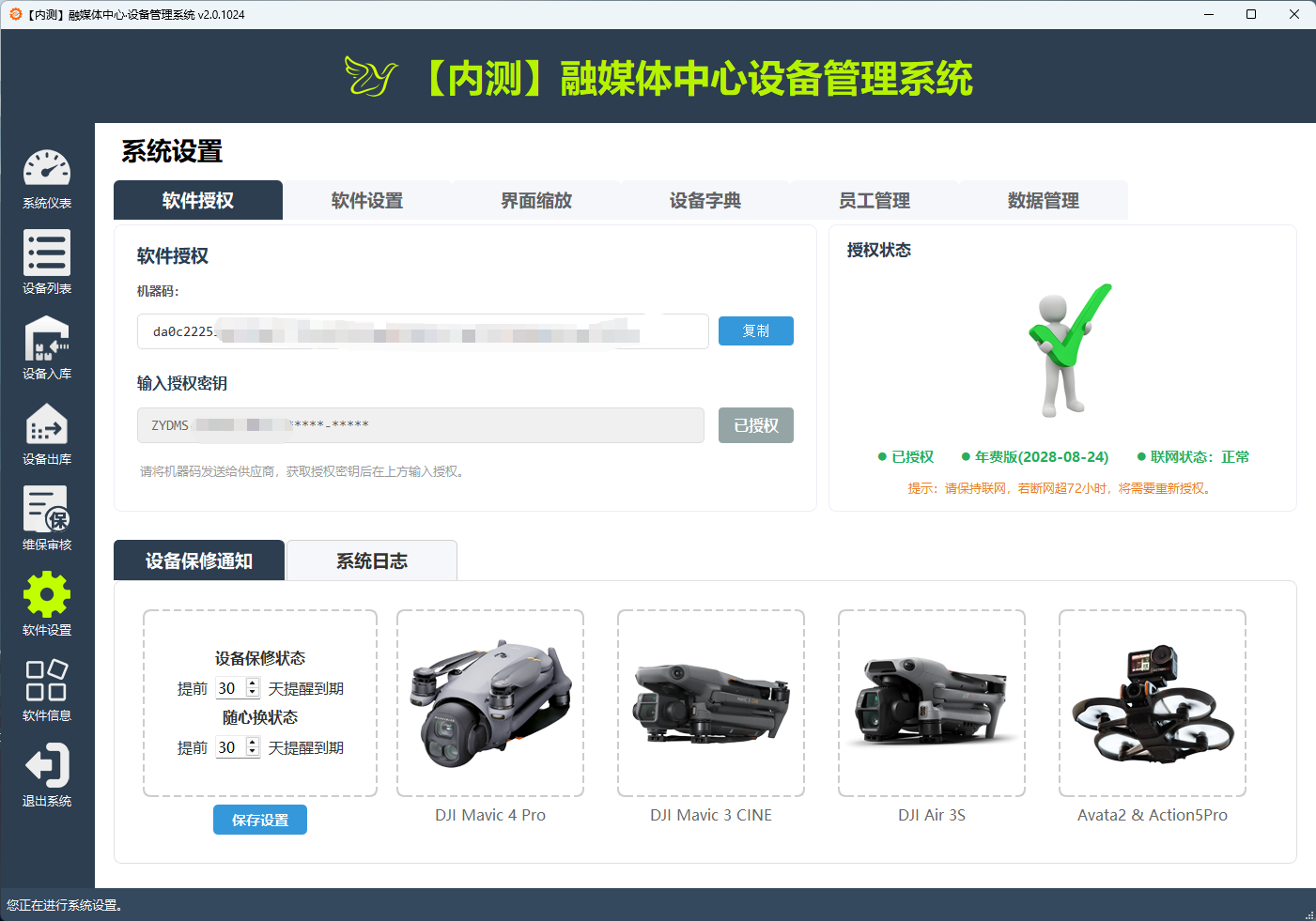Click the app icon in title bar
This screenshot has width=1316, height=921.
click(15, 14)
